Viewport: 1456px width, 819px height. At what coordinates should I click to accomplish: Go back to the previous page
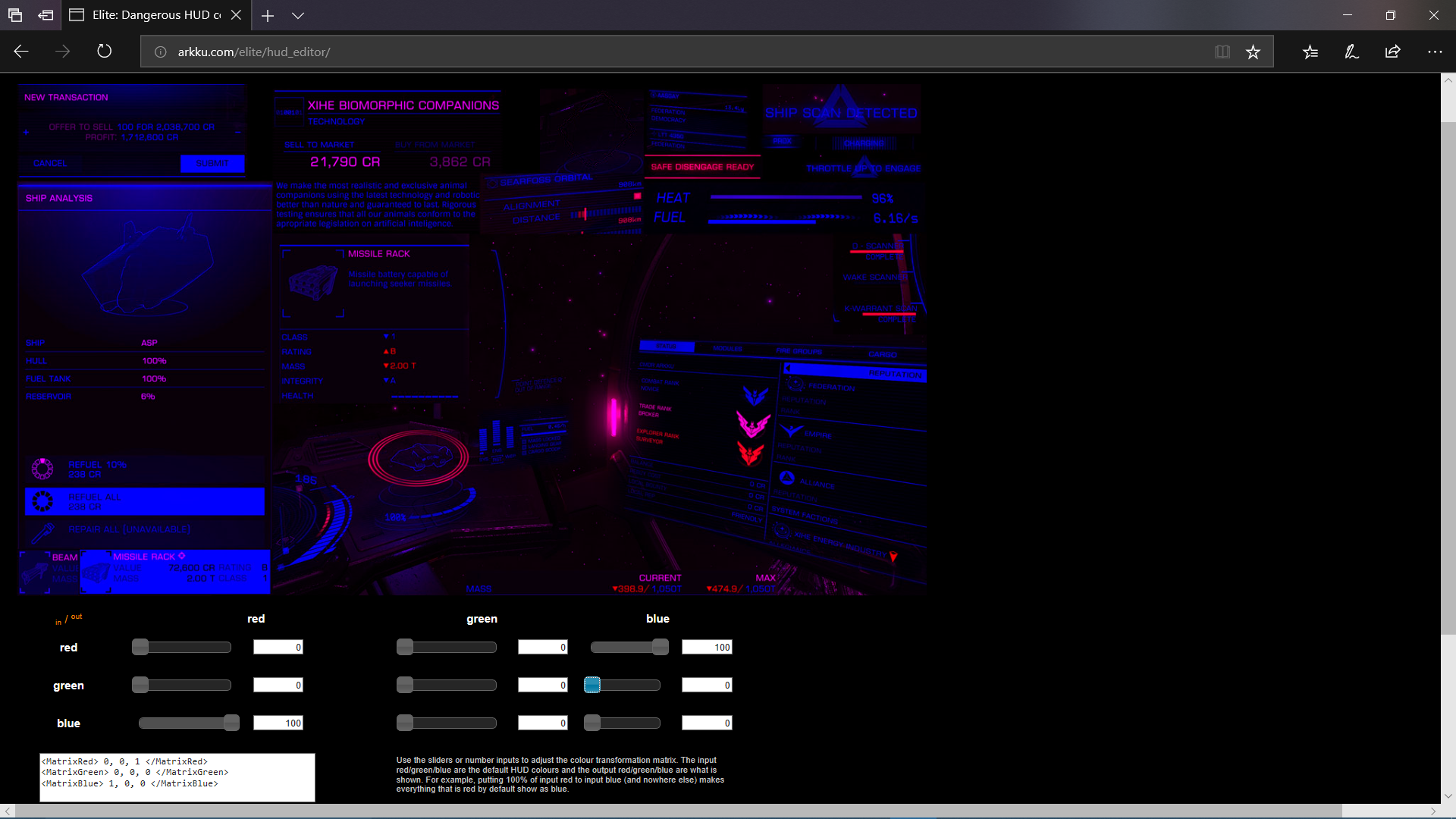coord(21,52)
